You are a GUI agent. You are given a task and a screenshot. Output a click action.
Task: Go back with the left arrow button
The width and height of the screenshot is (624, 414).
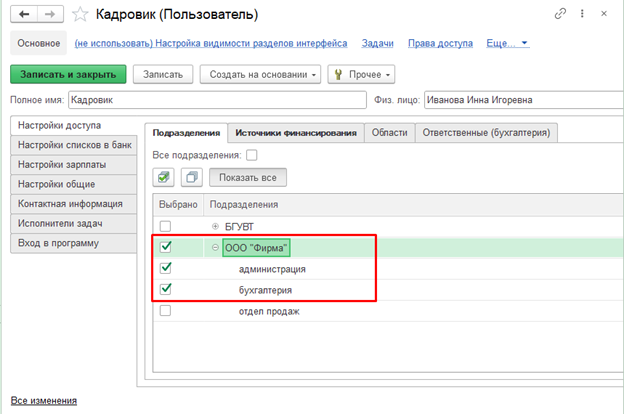pos(24,14)
